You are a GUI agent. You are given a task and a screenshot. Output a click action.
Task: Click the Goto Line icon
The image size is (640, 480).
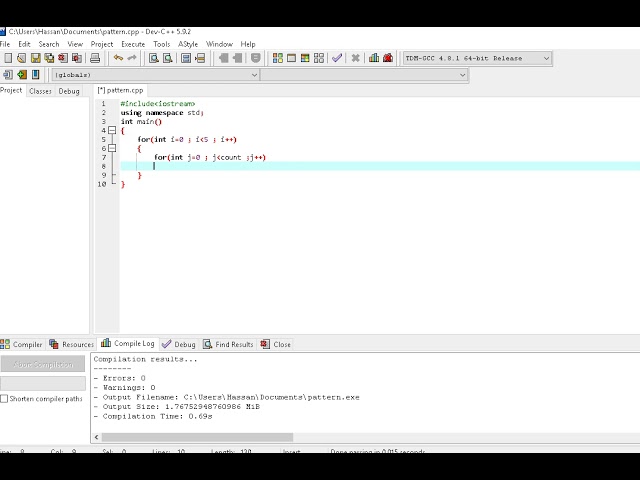coord(200,58)
